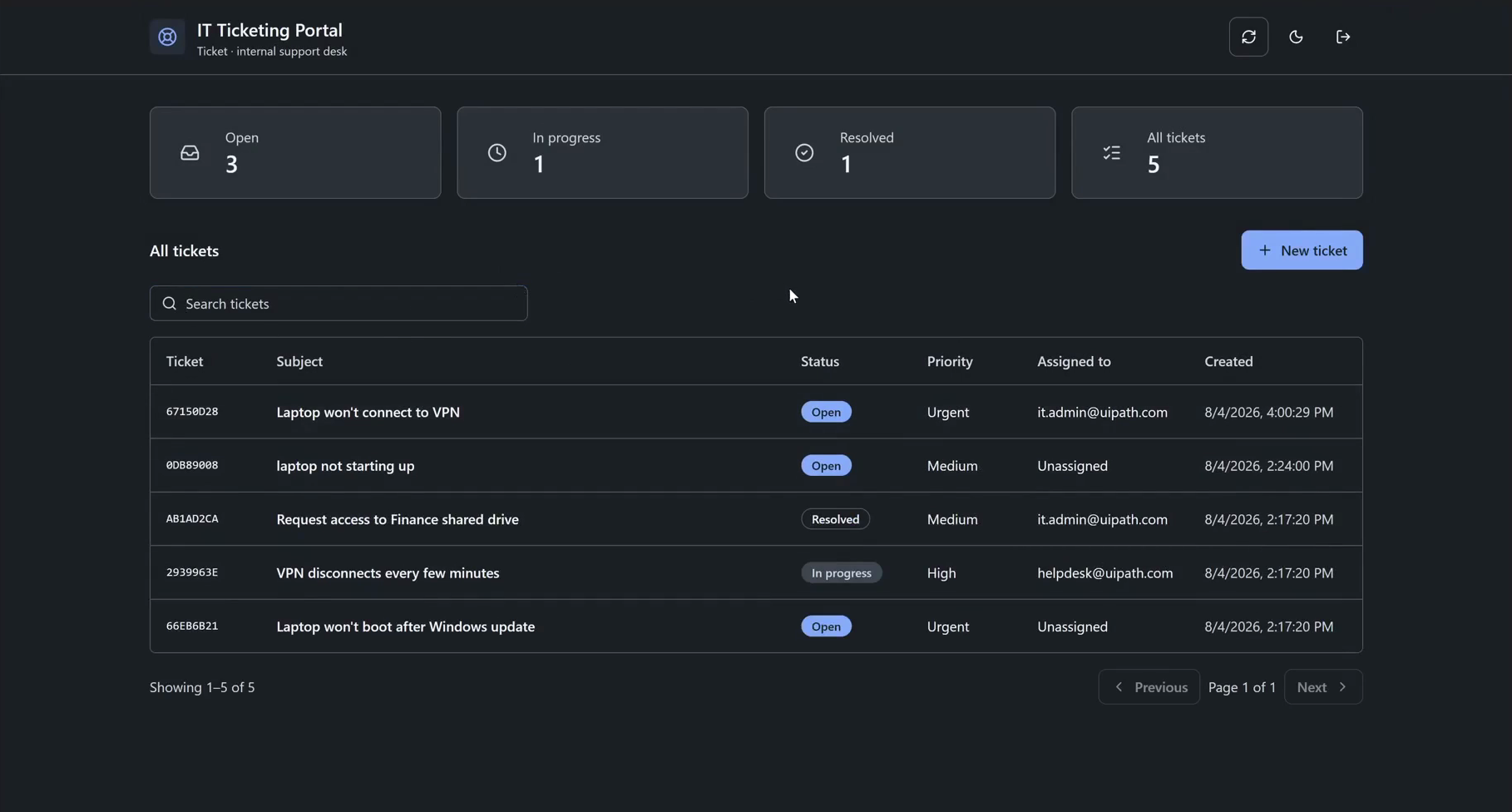Image resolution: width=1512 pixels, height=812 pixels.
Task: Click Urgent priority for ticket 67150D28
Action: tap(948, 412)
